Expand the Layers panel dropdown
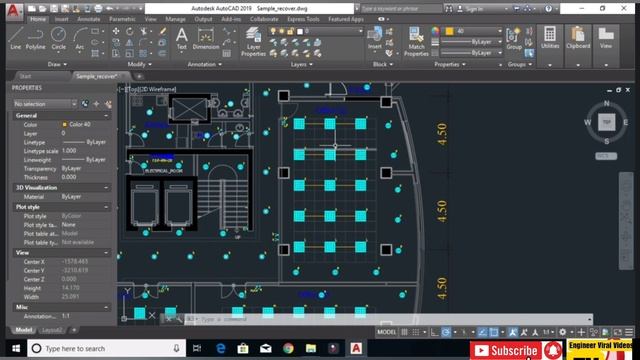This screenshot has width=640, height=360. [x=302, y=64]
